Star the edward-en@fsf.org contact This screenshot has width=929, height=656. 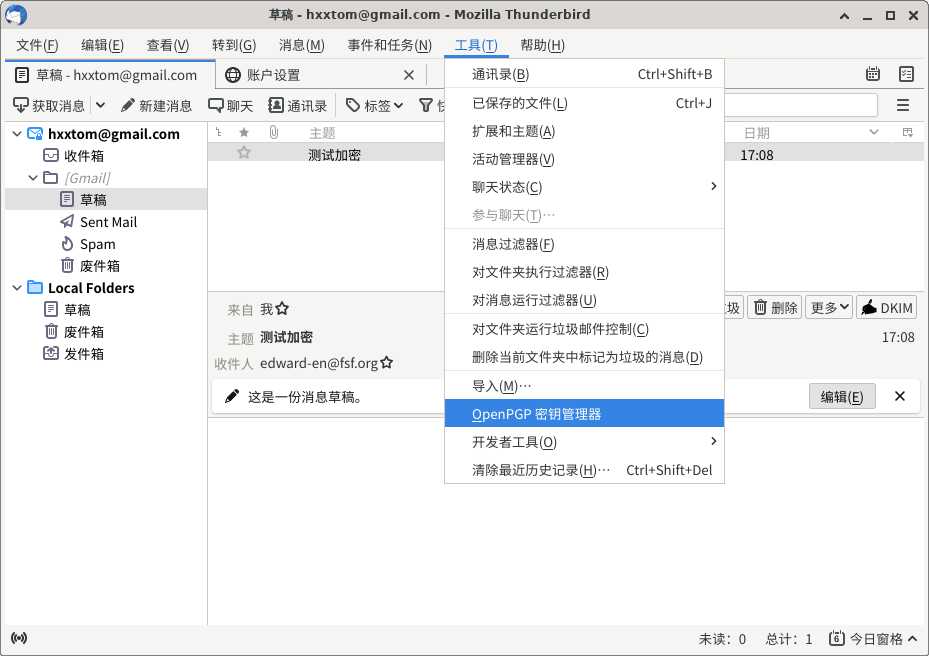click(x=386, y=362)
